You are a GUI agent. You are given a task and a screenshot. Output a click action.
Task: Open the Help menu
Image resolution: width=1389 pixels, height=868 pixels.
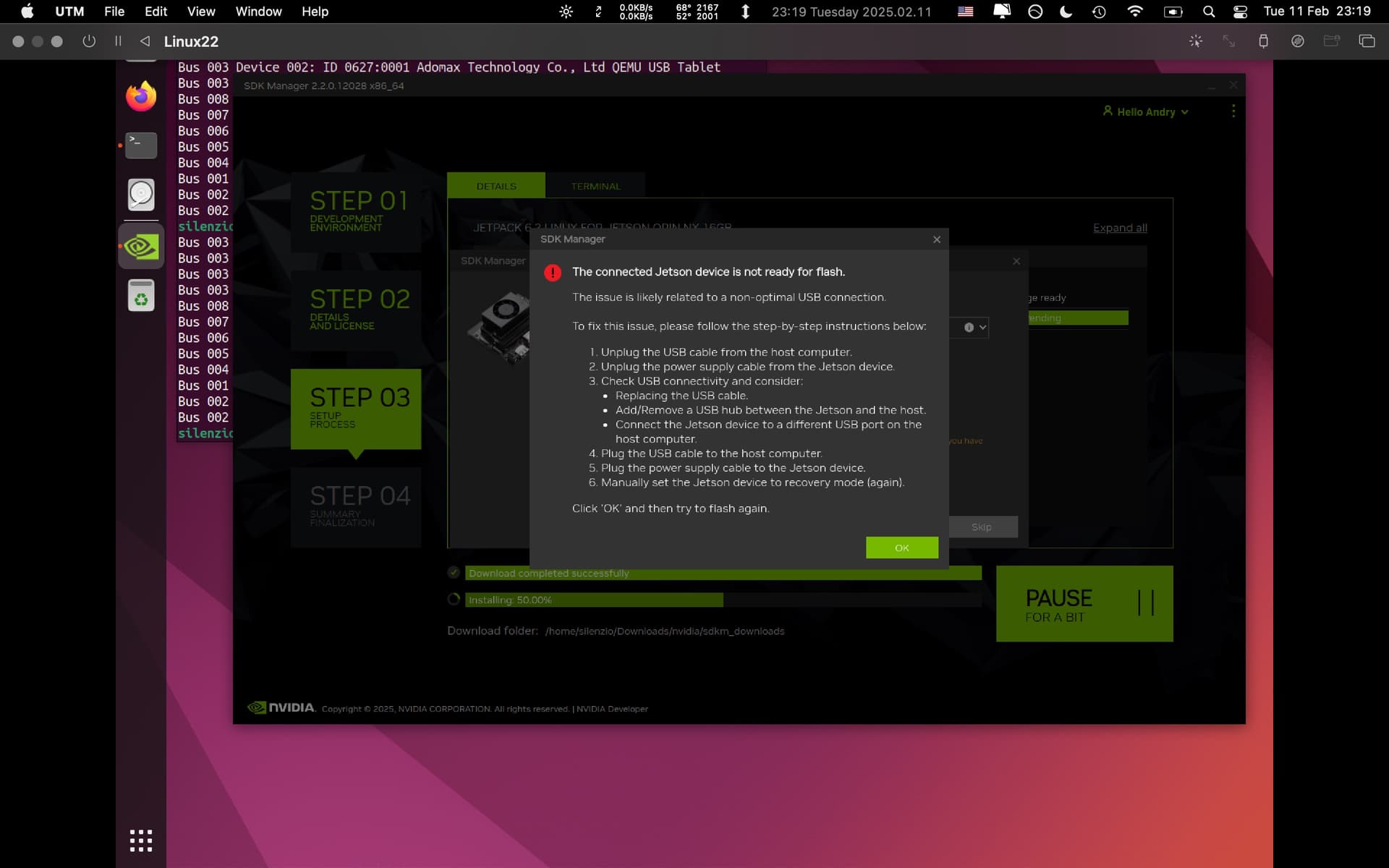[x=315, y=12]
